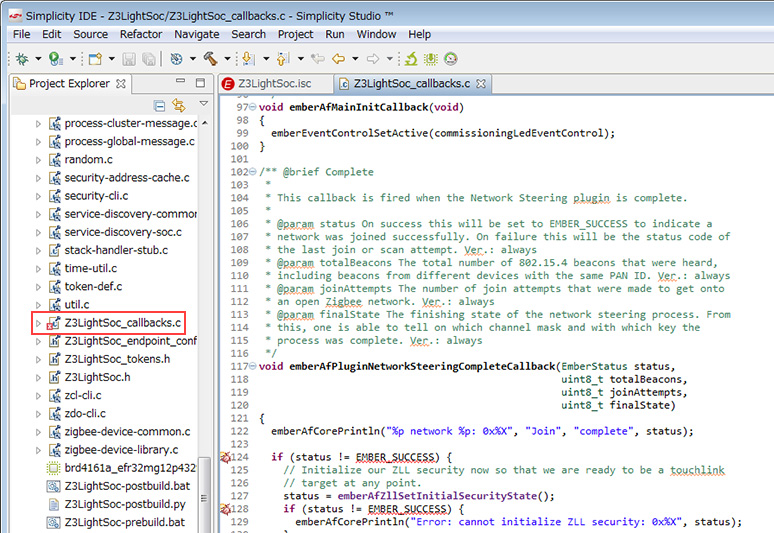Expand process-cluster-message.c tree node

click(x=38, y=124)
